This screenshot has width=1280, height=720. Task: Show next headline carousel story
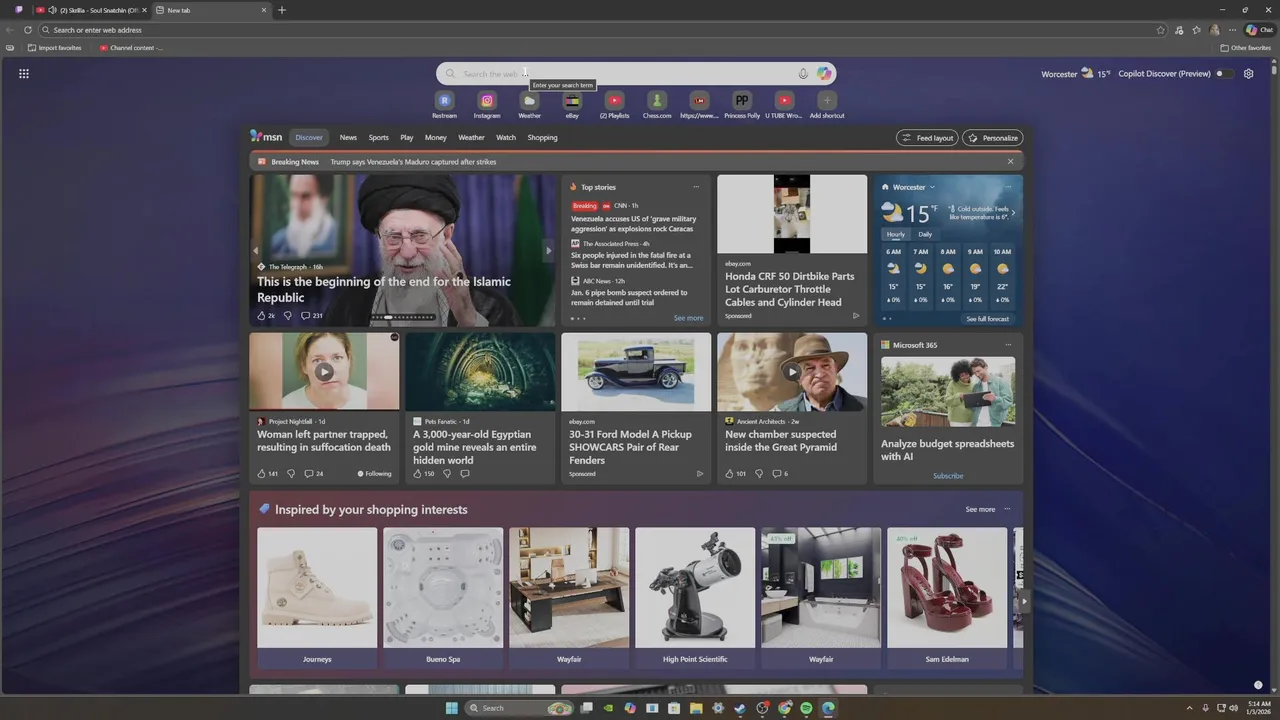548,251
